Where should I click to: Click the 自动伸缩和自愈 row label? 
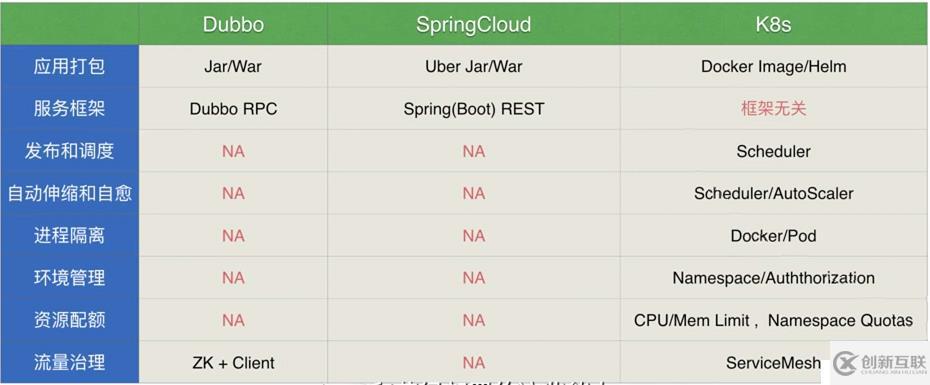pos(69,193)
